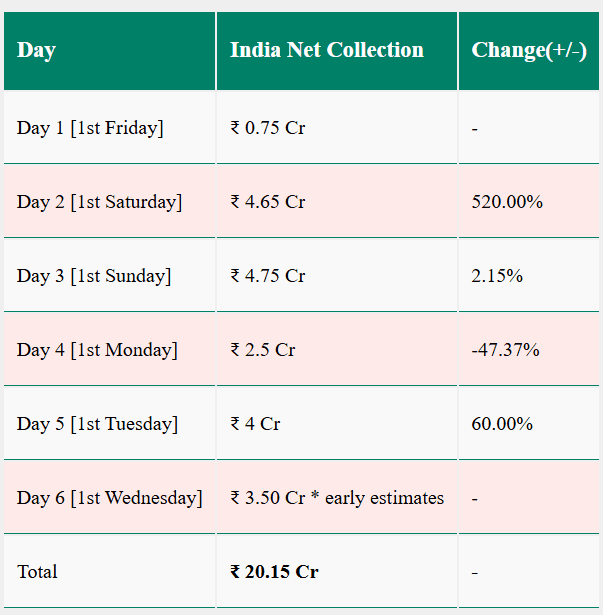
Task: Click the ₹ 4.65 Cr collection value
Action: click(x=268, y=202)
